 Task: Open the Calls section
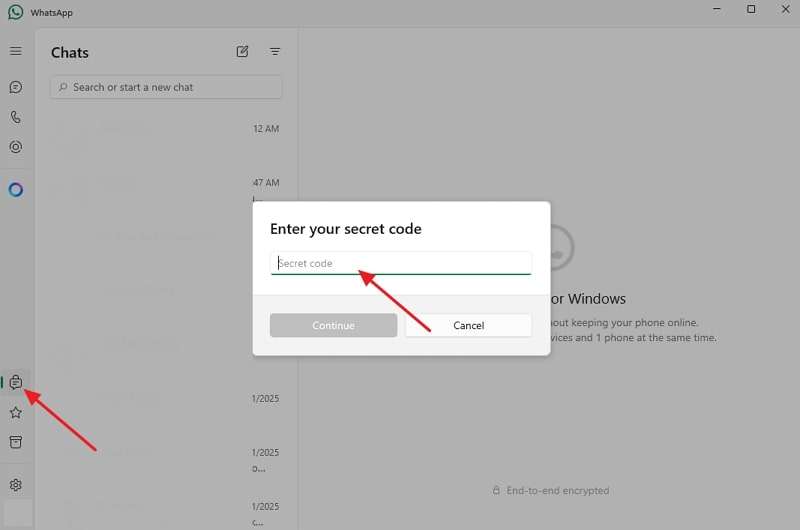click(15, 117)
